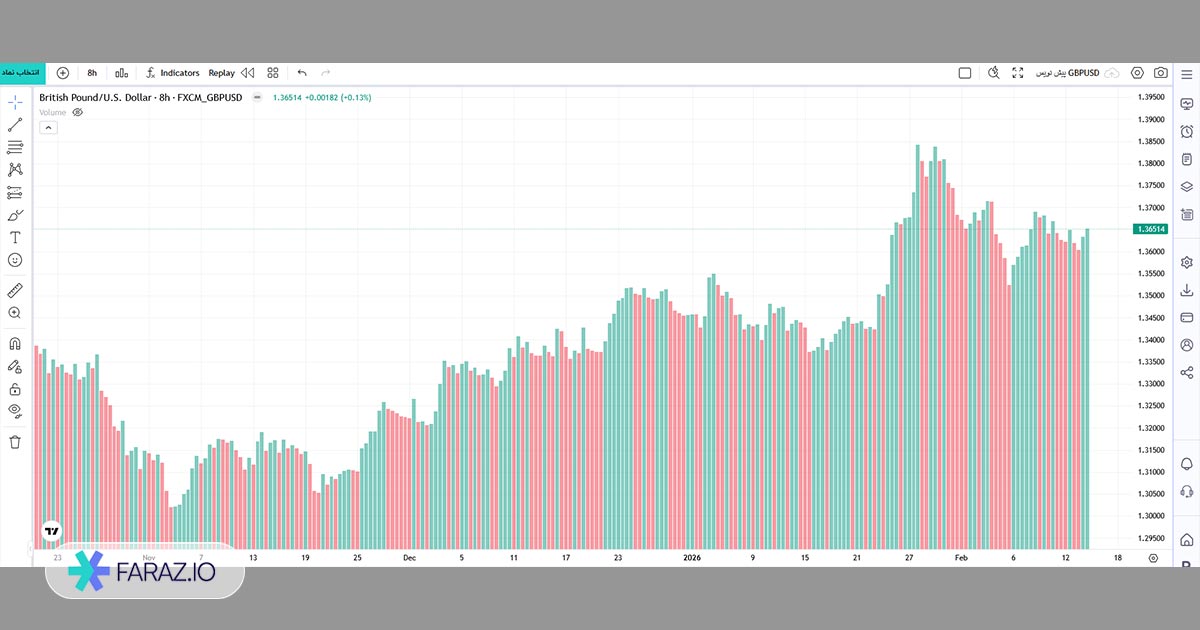Open the right sidebar gear settings
The image size is (1200, 630).
click(1187, 262)
